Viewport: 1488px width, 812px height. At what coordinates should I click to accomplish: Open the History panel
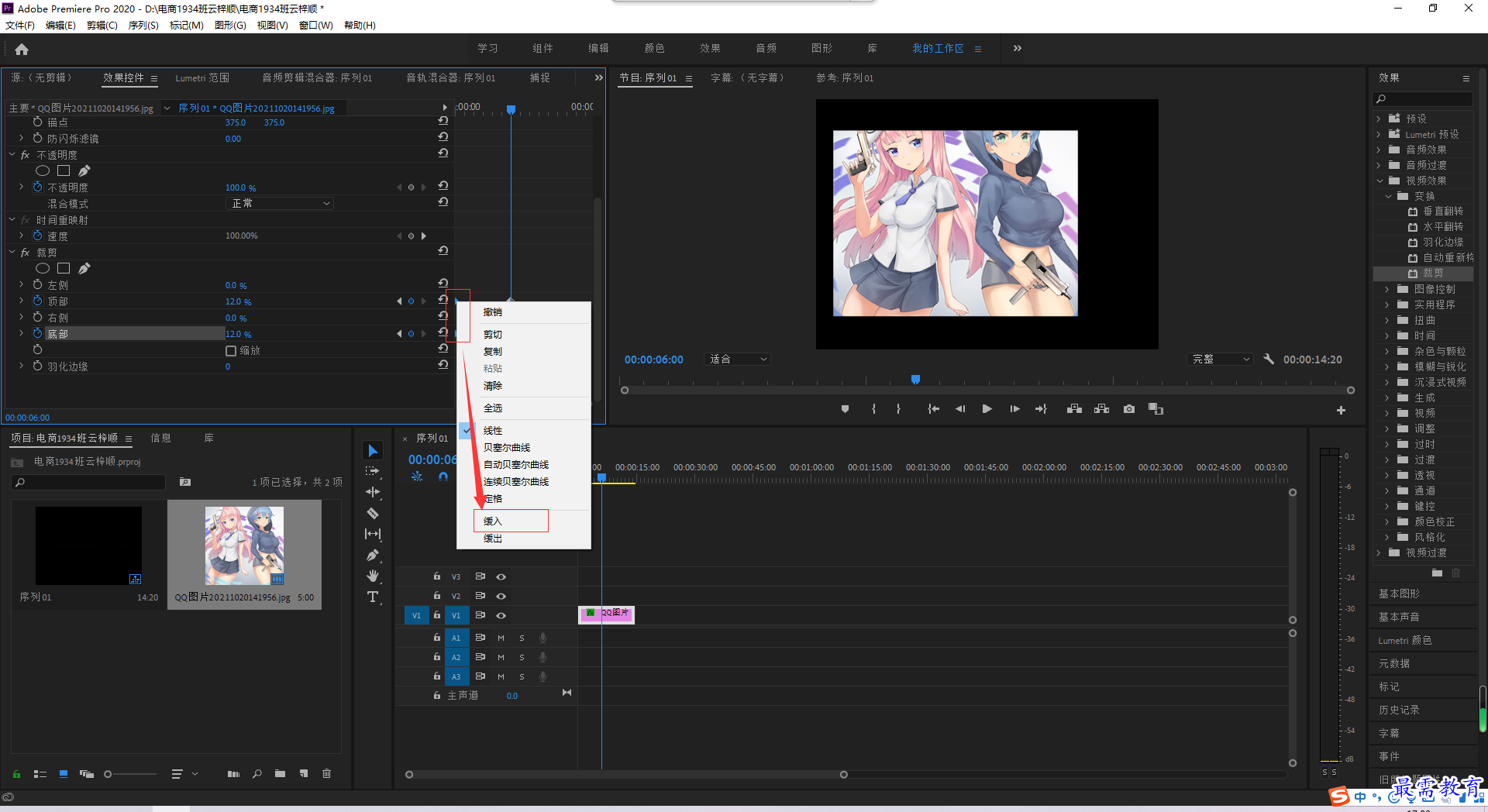pyautogui.click(x=1399, y=710)
